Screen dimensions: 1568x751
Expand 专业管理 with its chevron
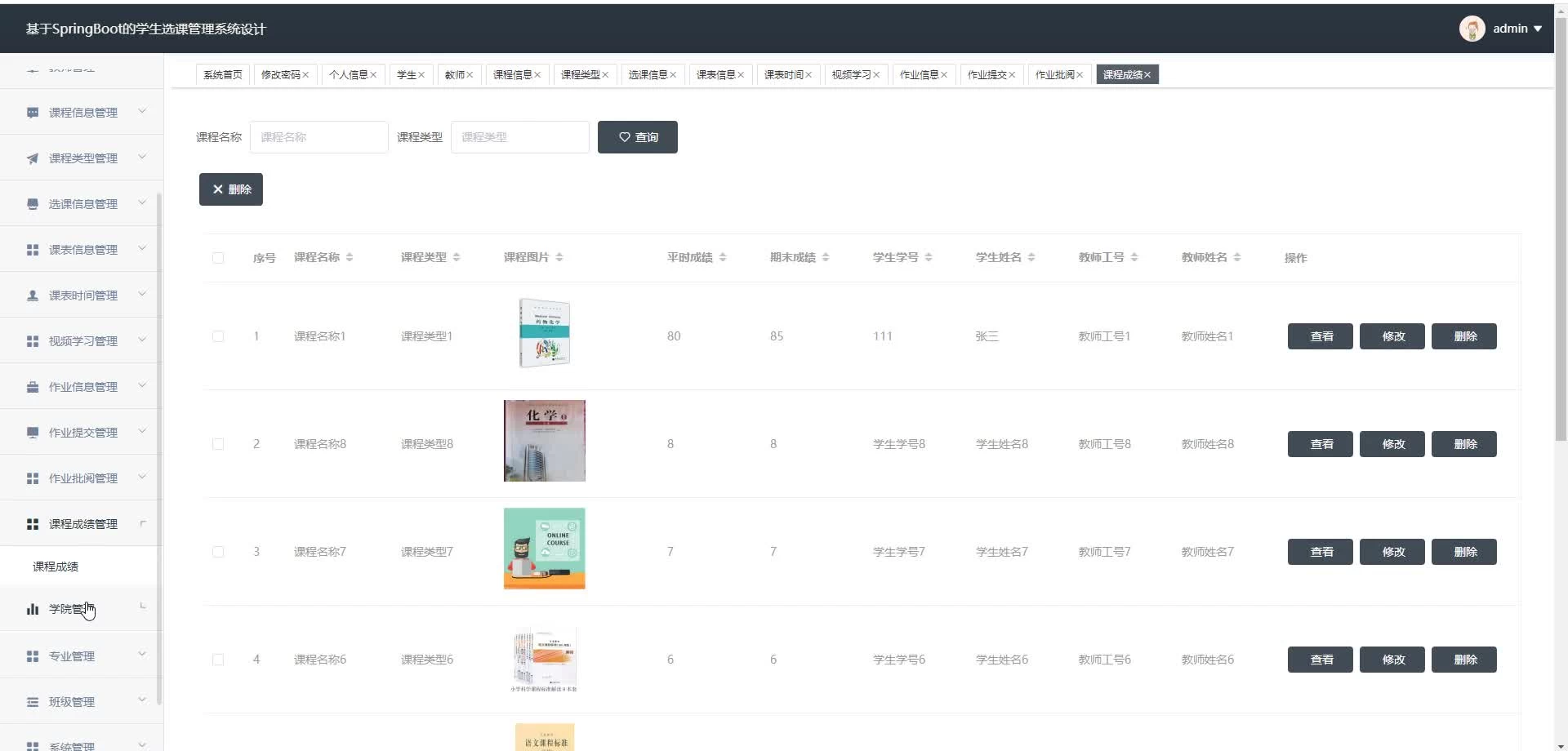[142, 654]
